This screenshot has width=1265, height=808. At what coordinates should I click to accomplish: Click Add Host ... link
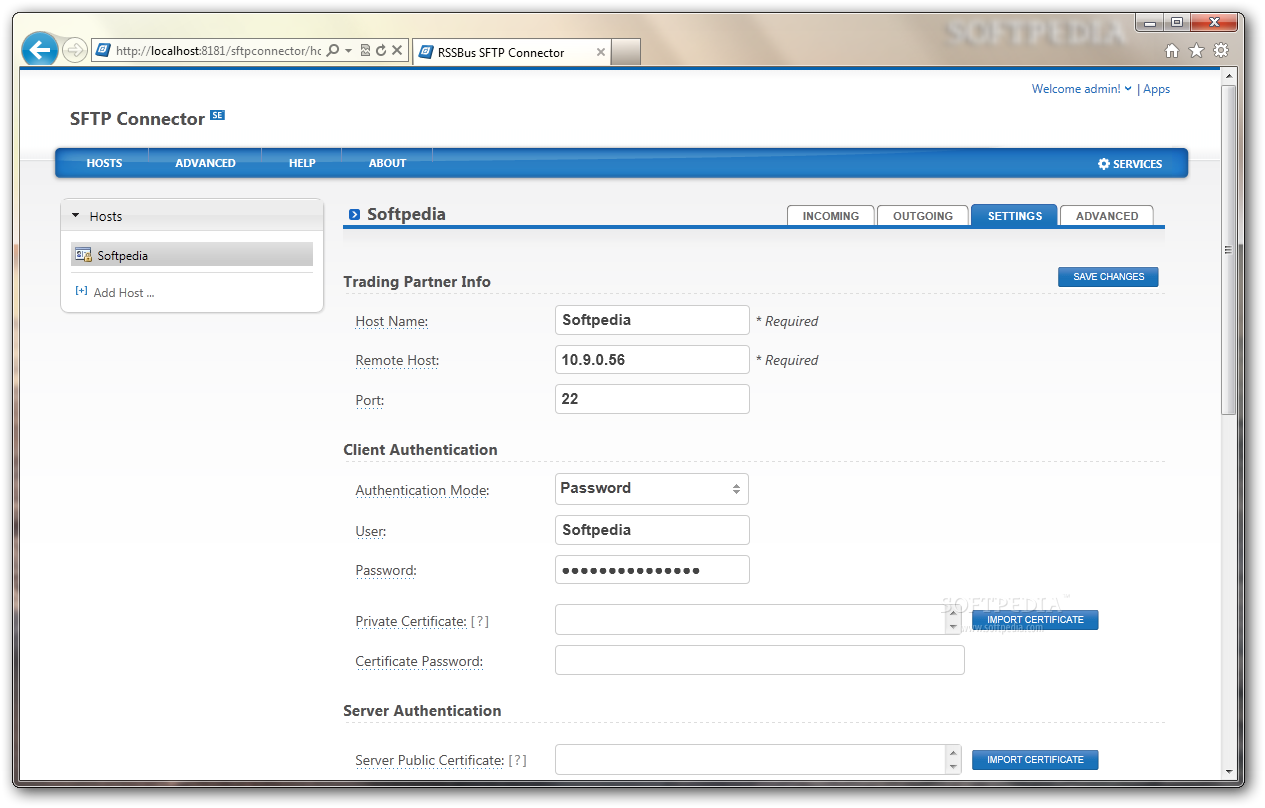(x=124, y=293)
